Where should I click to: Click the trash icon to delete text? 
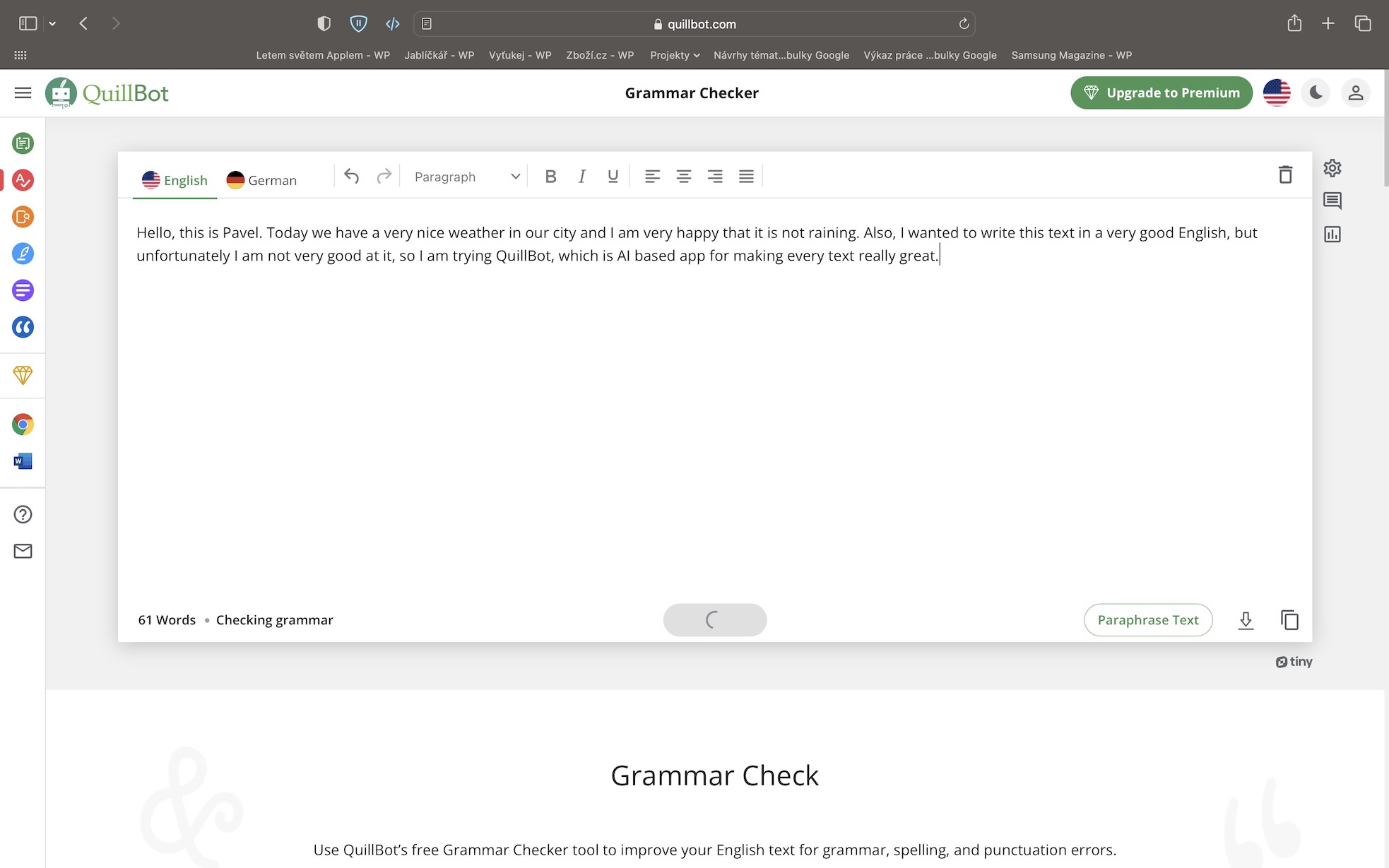tap(1285, 174)
